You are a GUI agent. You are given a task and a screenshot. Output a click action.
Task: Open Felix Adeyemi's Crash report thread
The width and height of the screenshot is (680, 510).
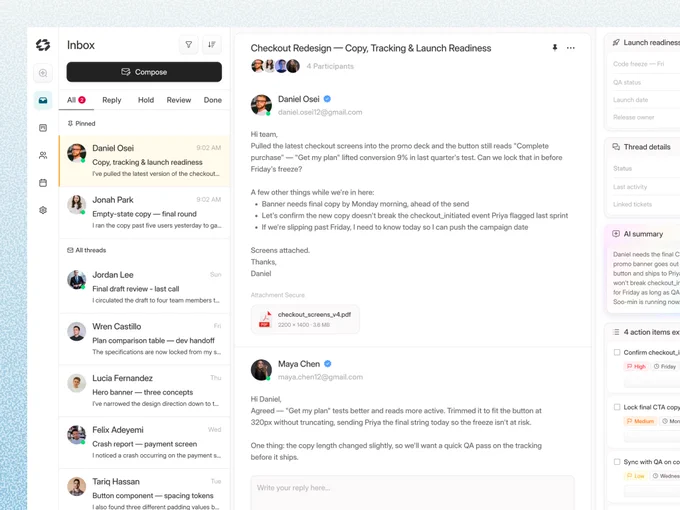tap(144, 442)
